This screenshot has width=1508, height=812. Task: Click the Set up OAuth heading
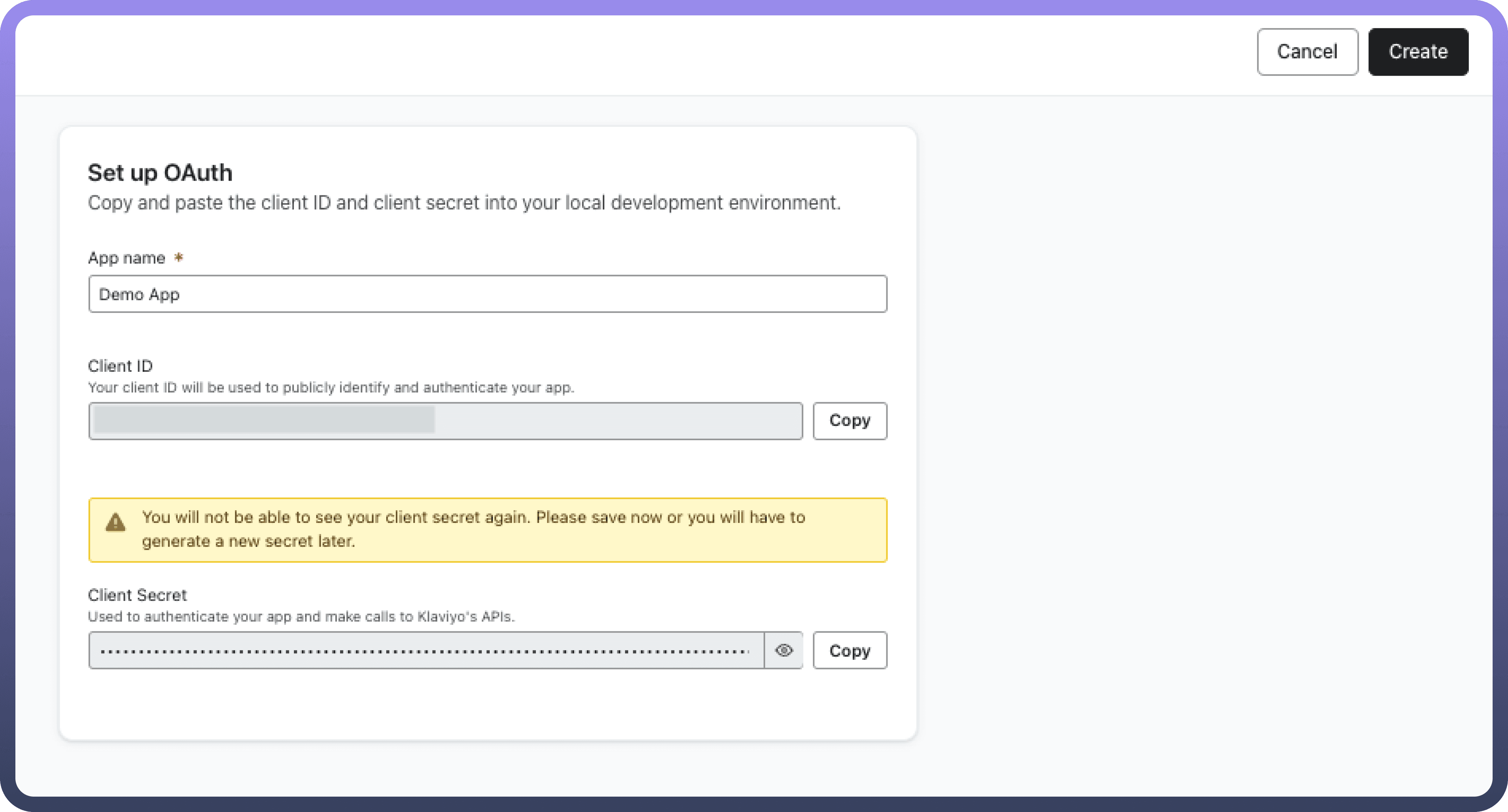160,173
